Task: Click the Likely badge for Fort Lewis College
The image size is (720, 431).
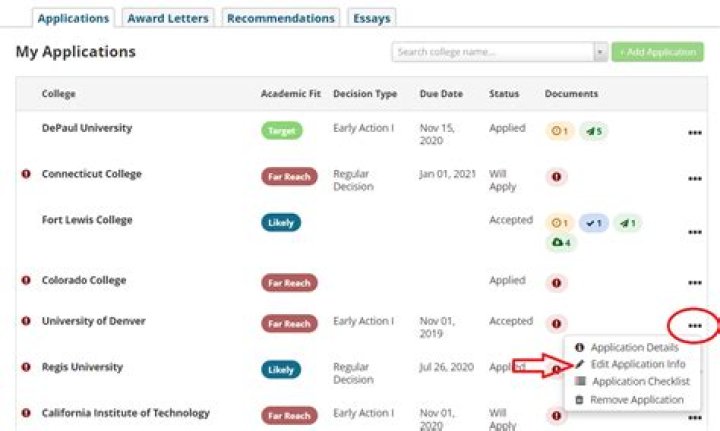Action: (281, 223)
